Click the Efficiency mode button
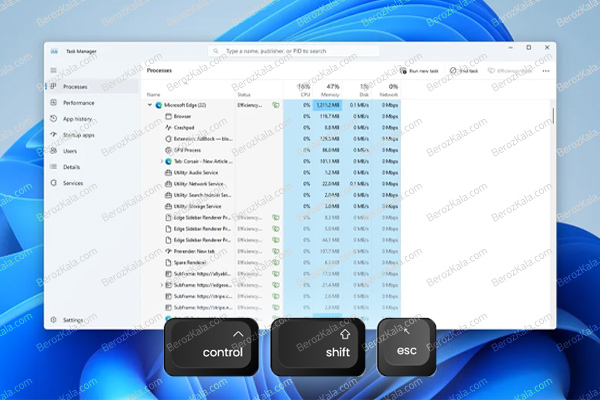Screen dimensions: 600x400 pos(510,71)
